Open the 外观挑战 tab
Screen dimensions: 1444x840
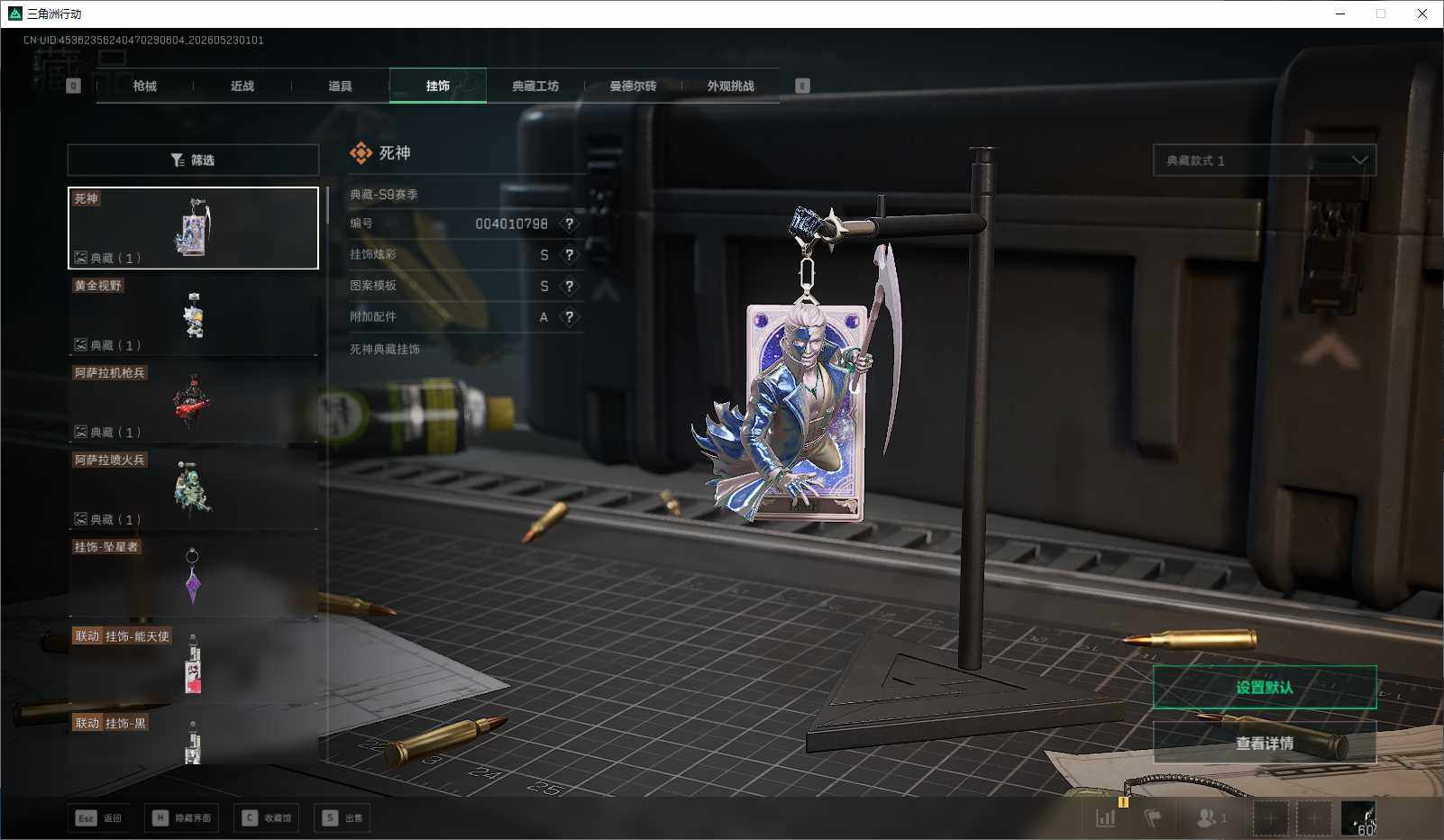[730, 86]
